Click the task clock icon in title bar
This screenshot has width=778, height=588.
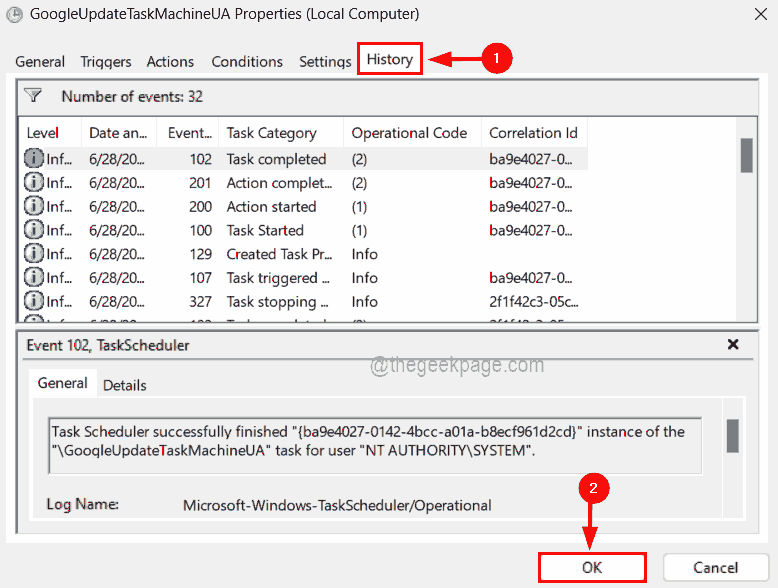(x=14, y=15)
